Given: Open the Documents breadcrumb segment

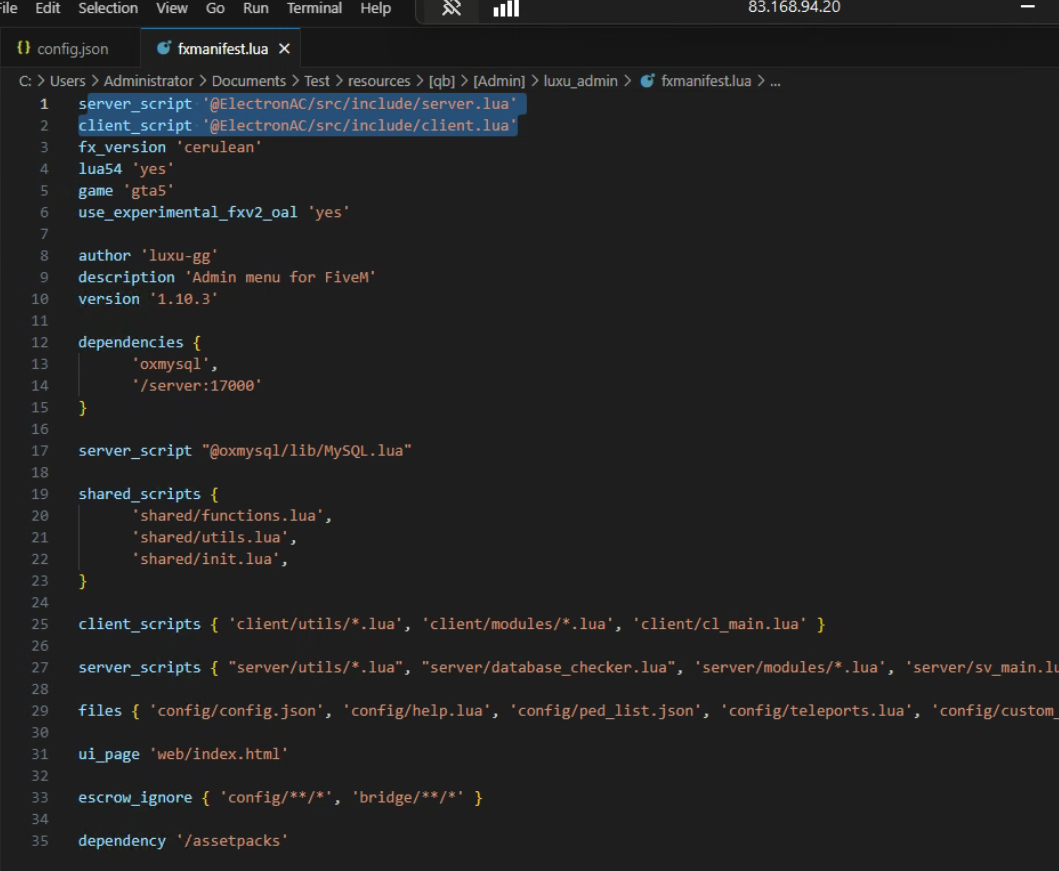Looking at the screenshot, I should (x=249, y=81).
